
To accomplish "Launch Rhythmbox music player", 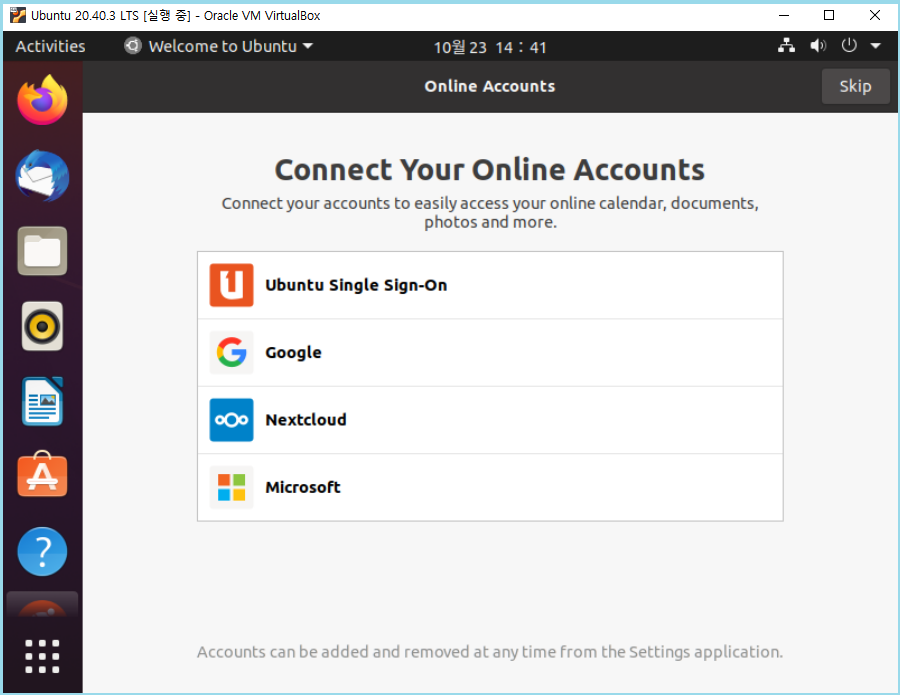I will 42,326.
